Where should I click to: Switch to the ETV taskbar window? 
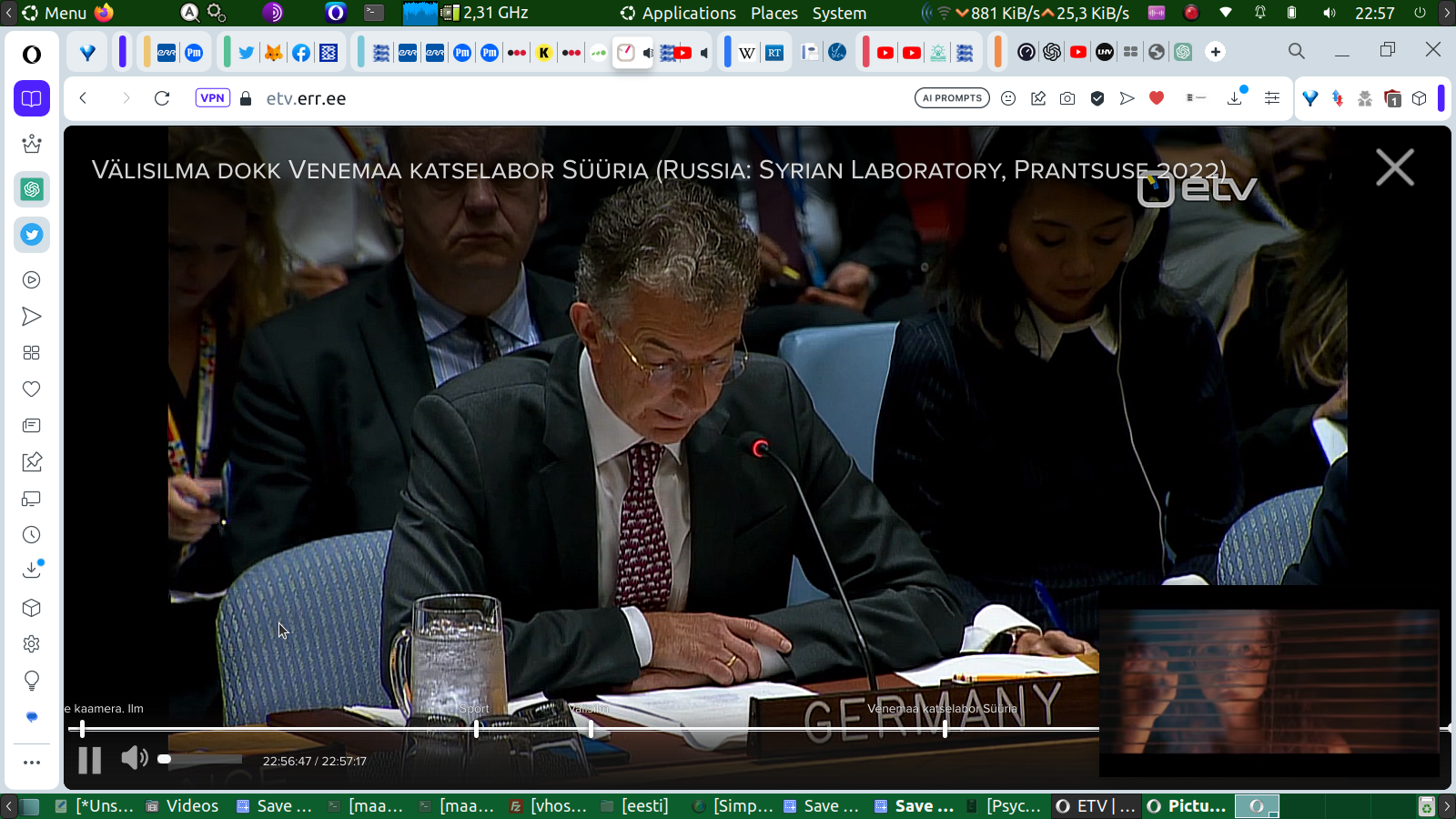(x=1096, y=806)
